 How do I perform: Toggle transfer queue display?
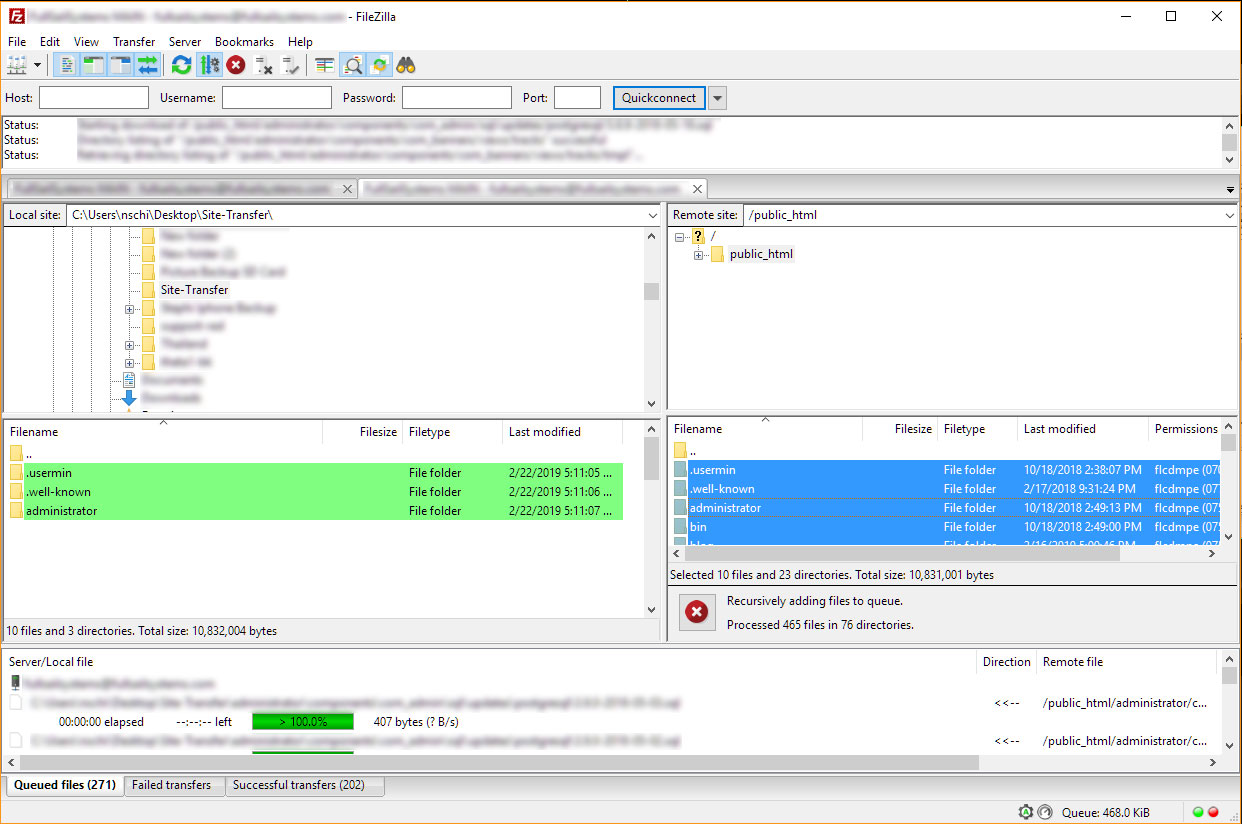[148, 65]
